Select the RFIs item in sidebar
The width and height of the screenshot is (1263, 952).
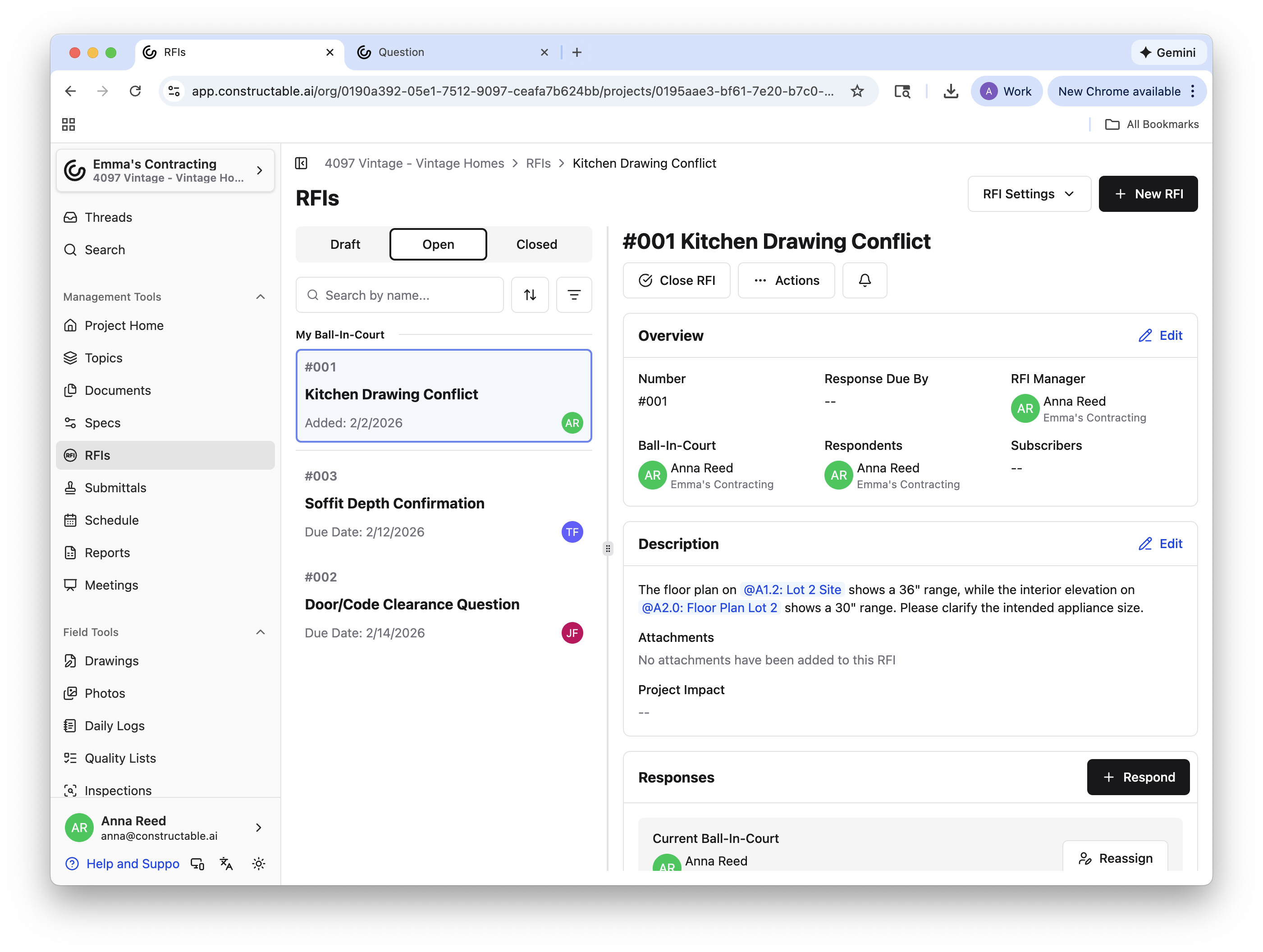[165, 456]
